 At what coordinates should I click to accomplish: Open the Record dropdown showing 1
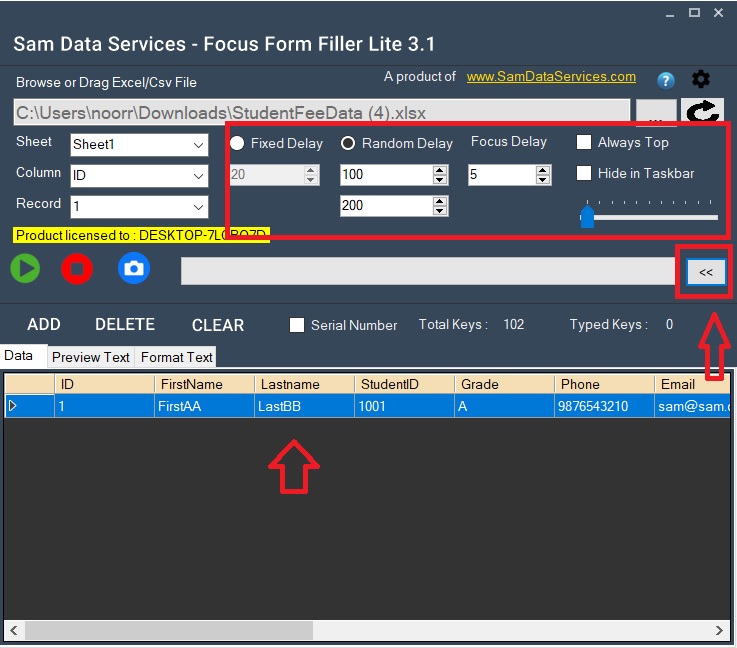139,207
